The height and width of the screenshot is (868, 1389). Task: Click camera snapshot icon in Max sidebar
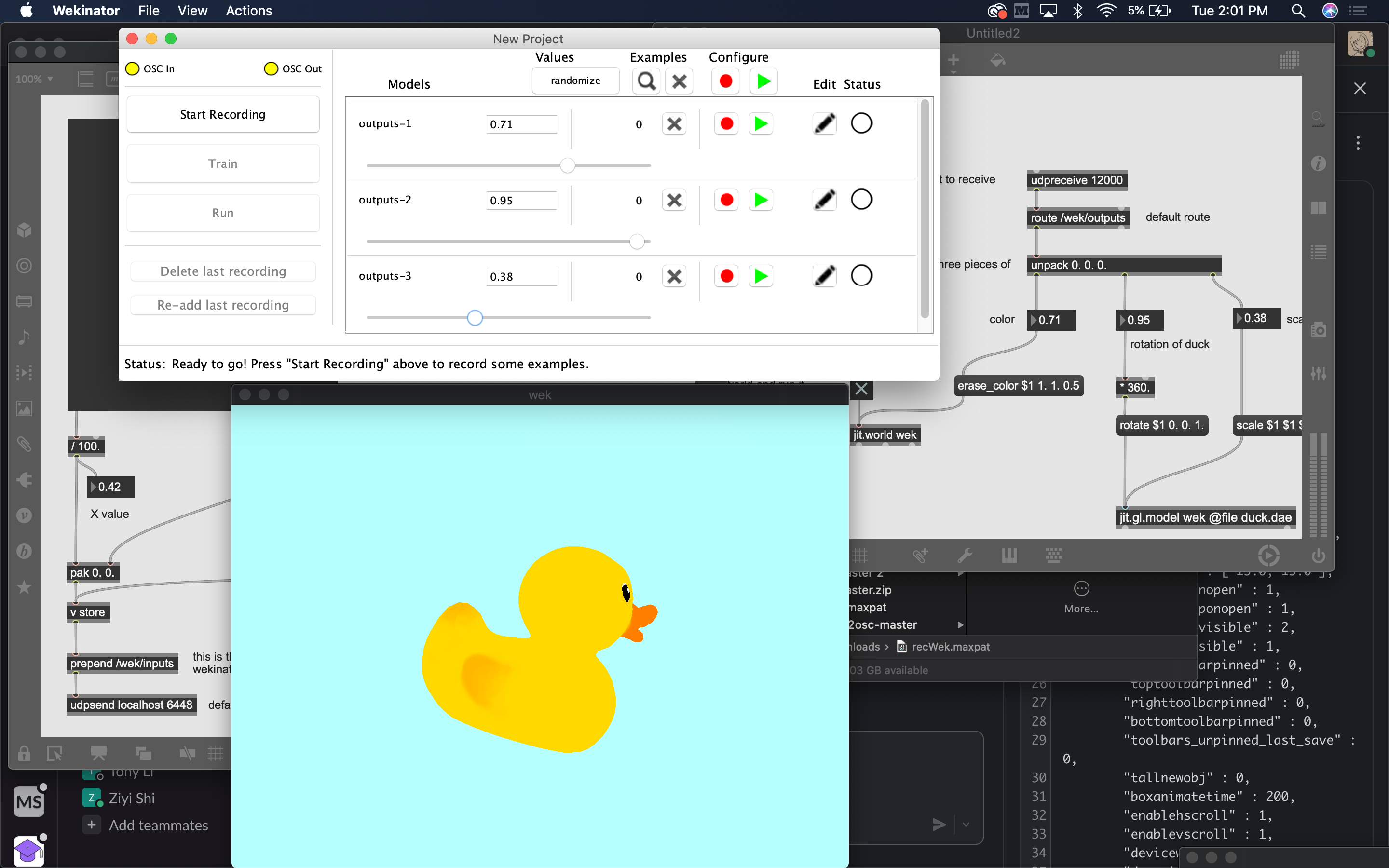pyautogui.click(x=1319, y=330)
